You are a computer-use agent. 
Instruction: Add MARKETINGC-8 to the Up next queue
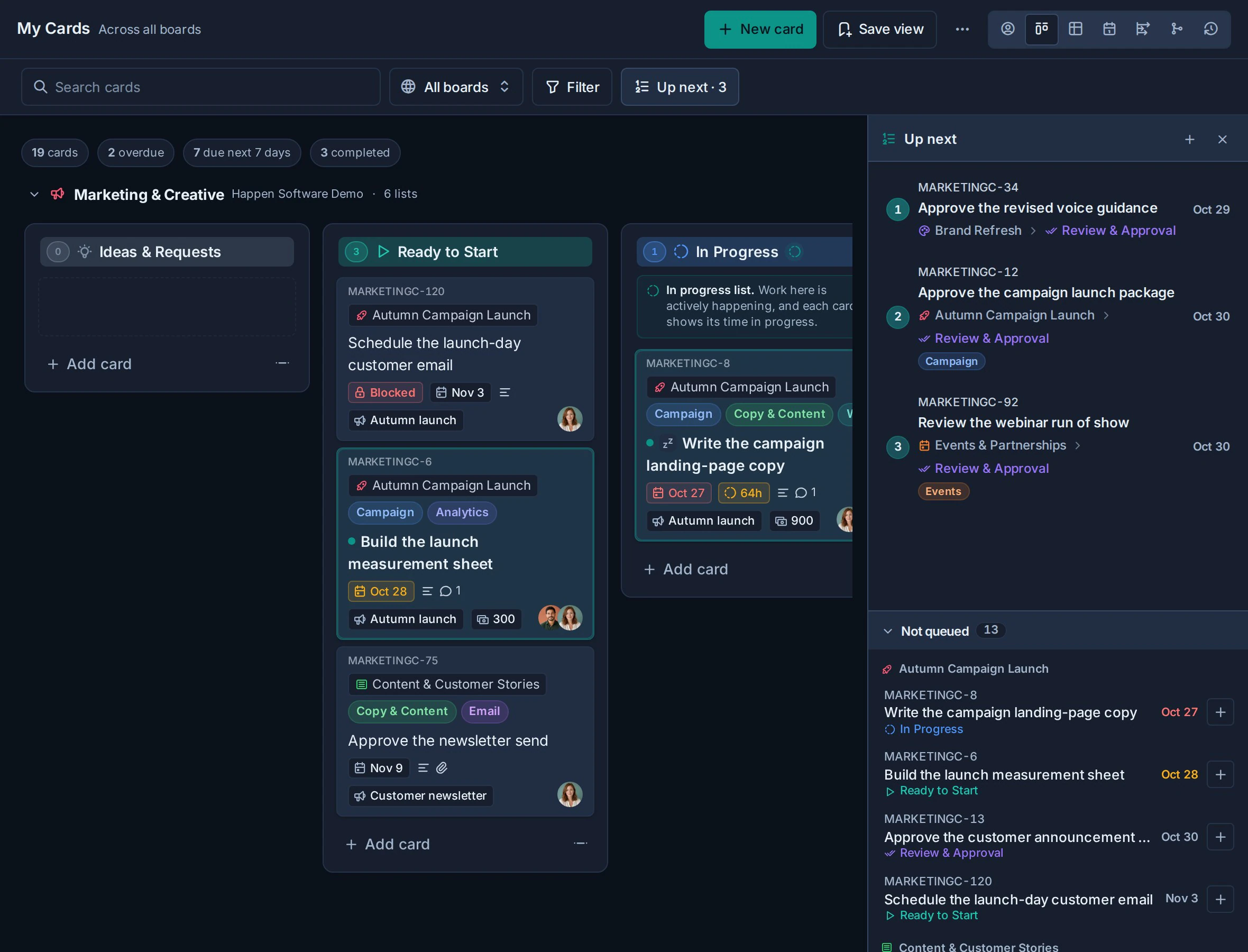[x=1221, y=712]
